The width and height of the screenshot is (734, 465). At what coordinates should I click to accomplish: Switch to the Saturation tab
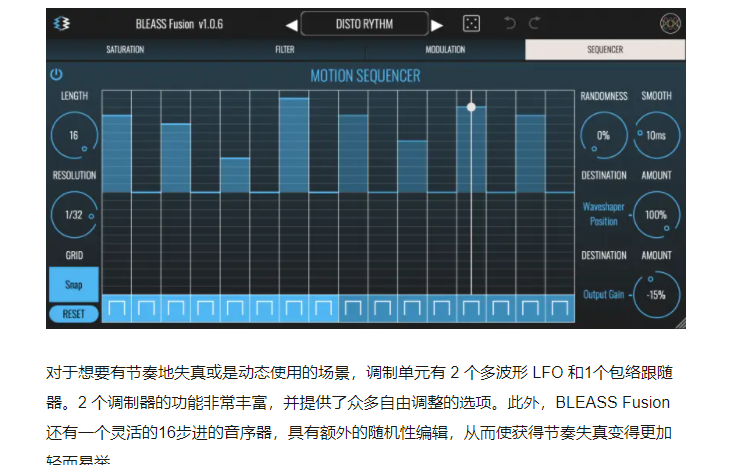(x=125, y=48)
